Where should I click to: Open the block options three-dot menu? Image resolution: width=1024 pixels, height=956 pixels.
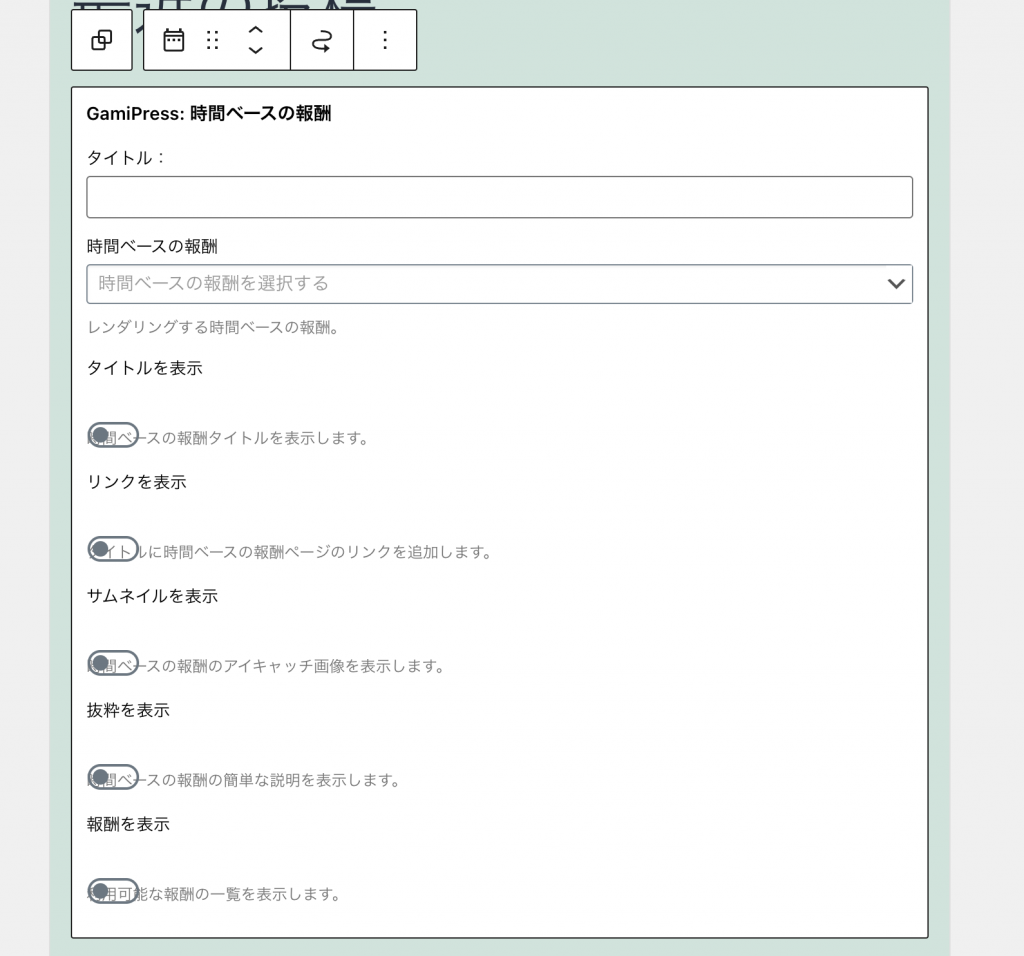click(385, 40)
